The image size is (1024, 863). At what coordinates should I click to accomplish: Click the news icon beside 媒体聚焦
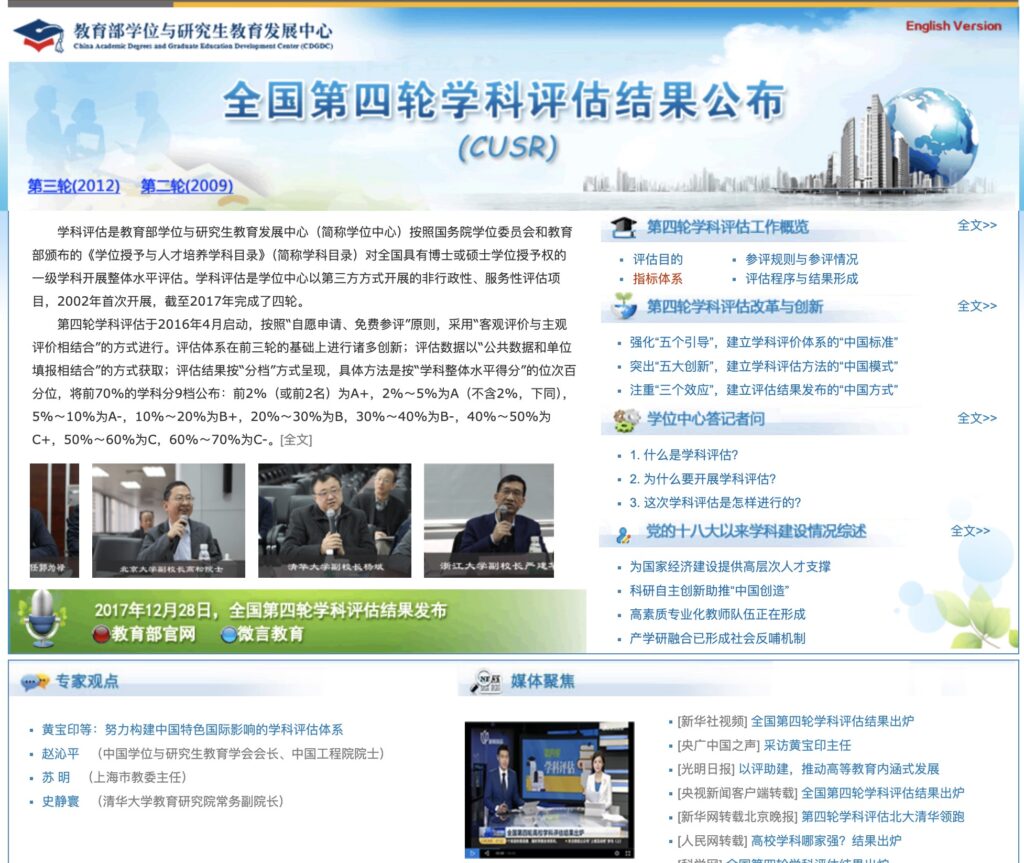coord(487,682)
